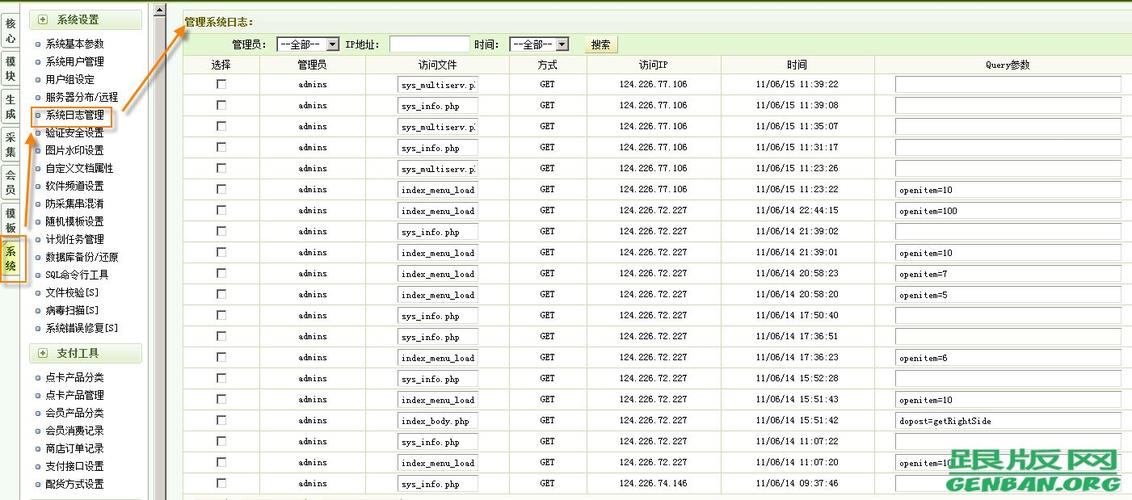Image resolution: width=1132 pixels, height=500 pixels.
Task: Switch to the 核心 vertical tab
Action: [x=11, y=30]
